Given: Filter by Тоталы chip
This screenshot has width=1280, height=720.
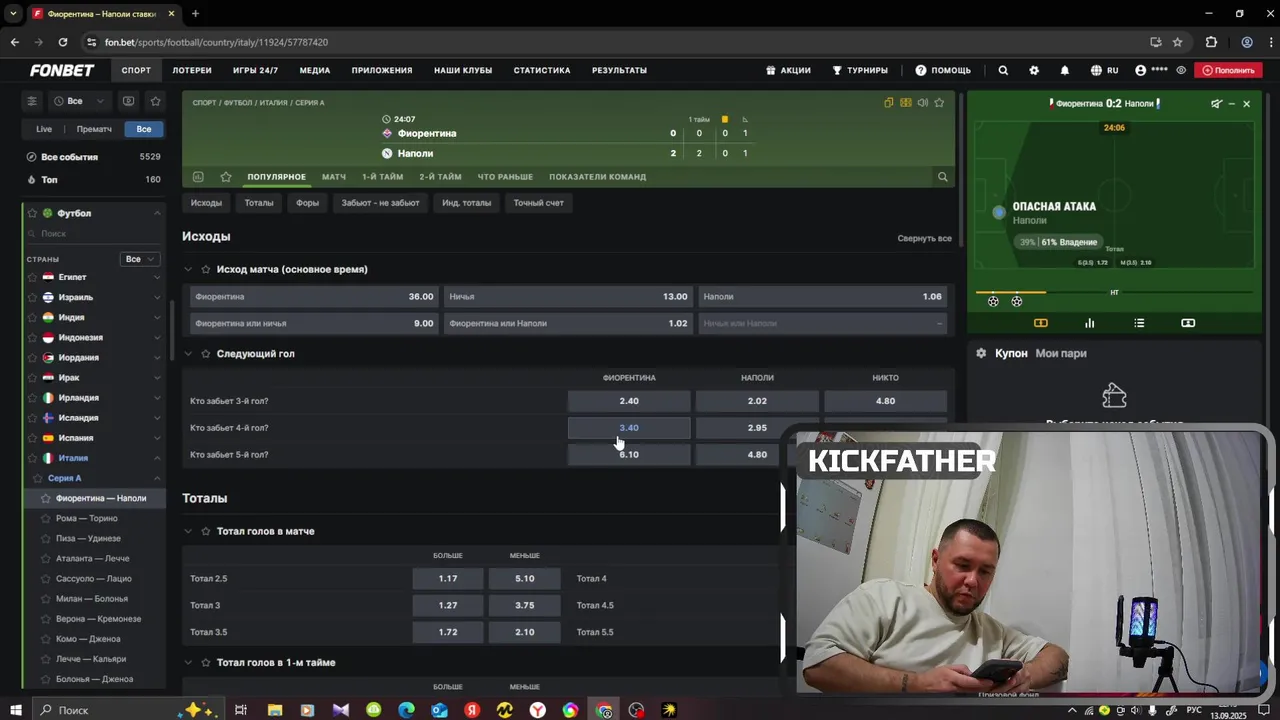Looking at the screenshot, I should [259, 203].
